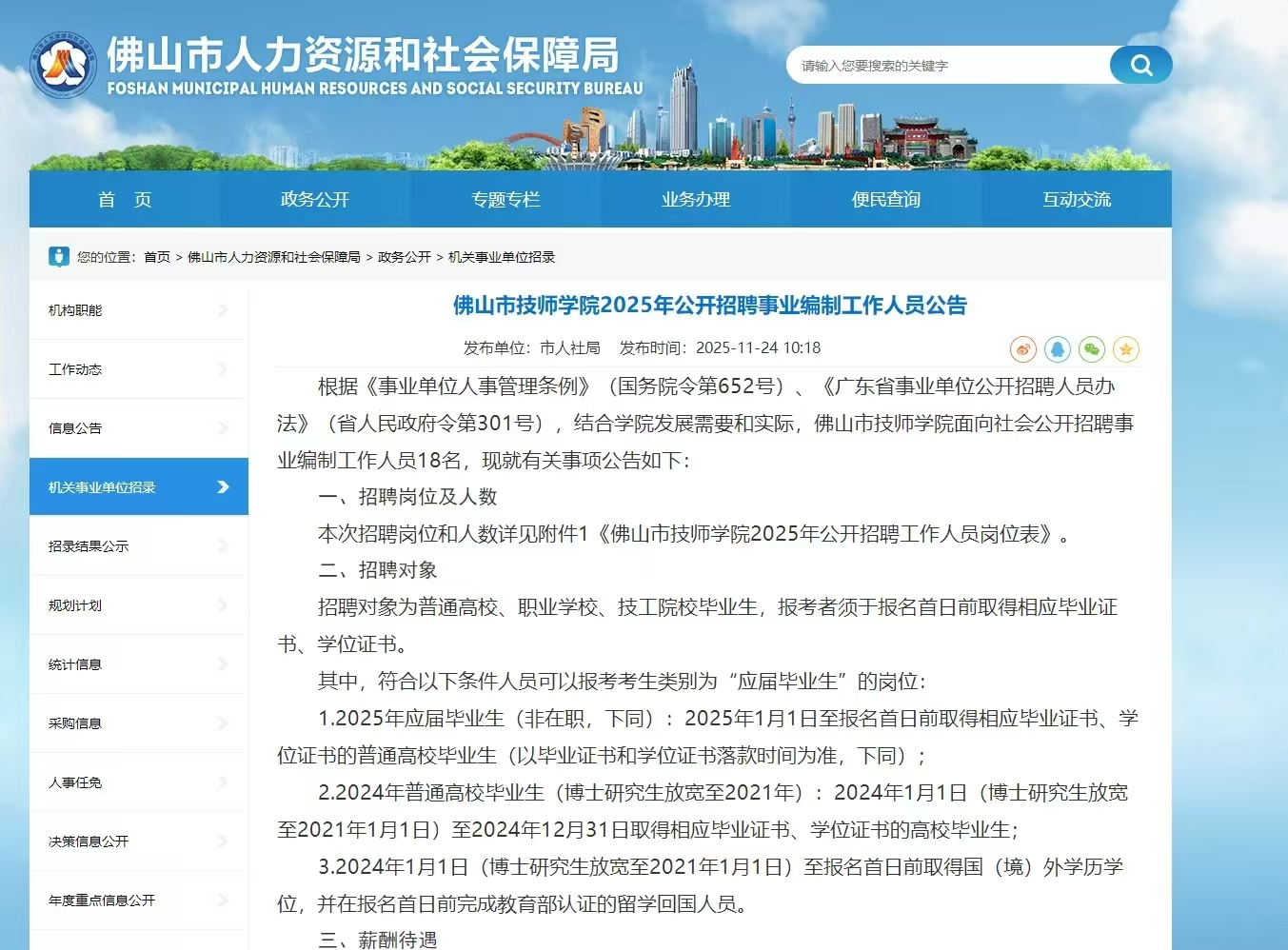Image resolution: width=1288 pixels, height=950 pixels.
Task: Open the 业务办理 menu
Action: click(x=695, y=199)
